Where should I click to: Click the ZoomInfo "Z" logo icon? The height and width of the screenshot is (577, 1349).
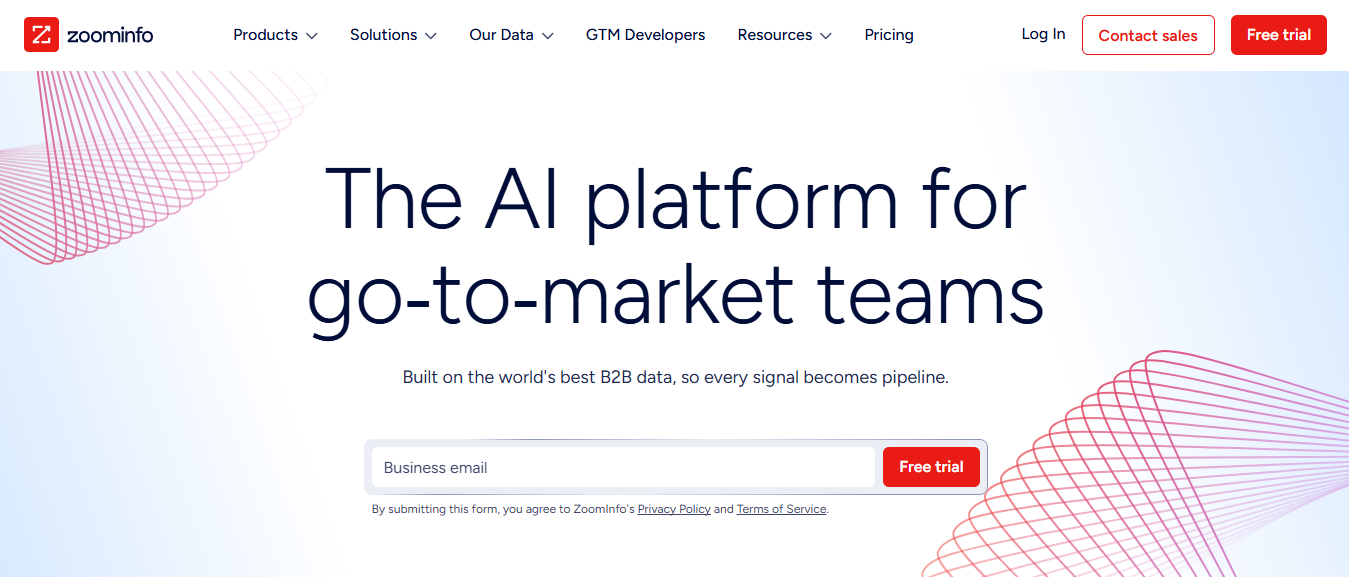[42, 33]
